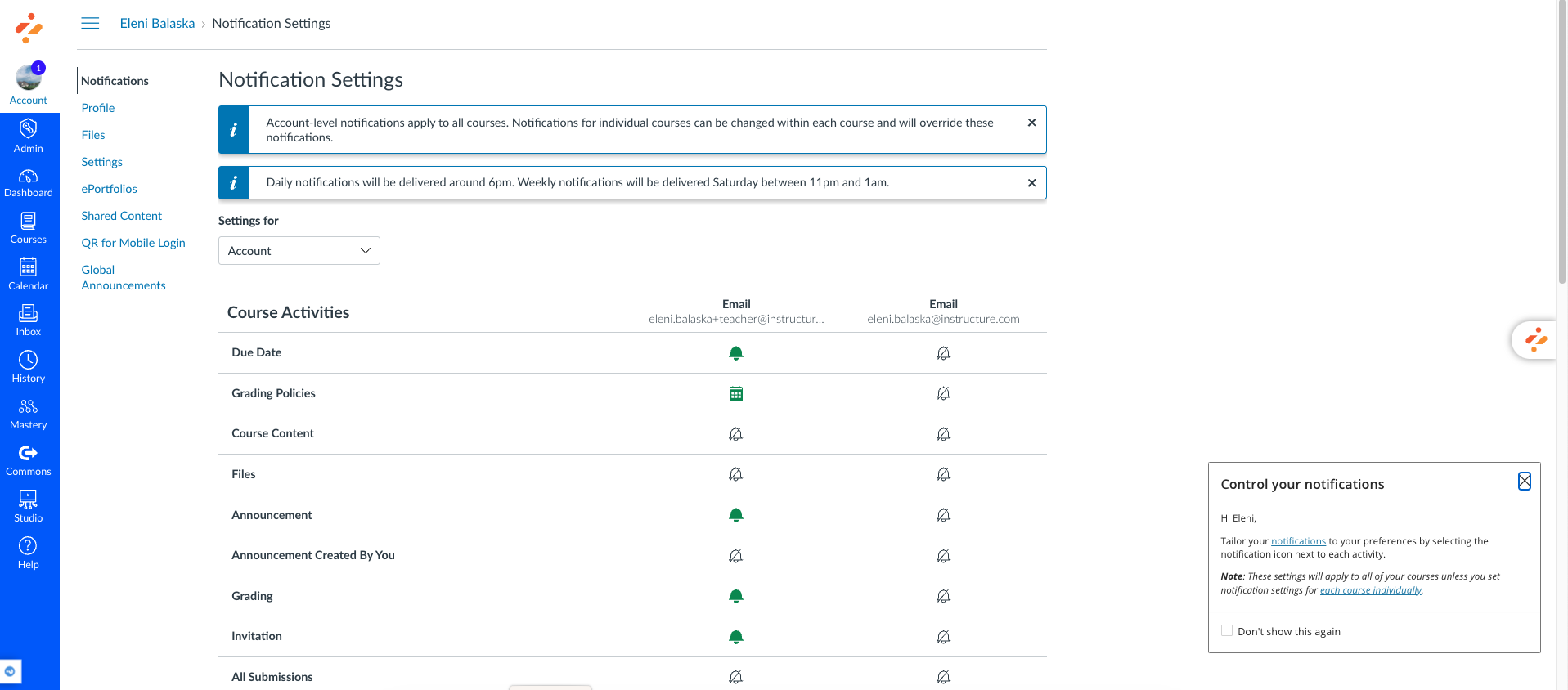
Task: Open the Mastery navigation icon
Action: coord(28,413)
